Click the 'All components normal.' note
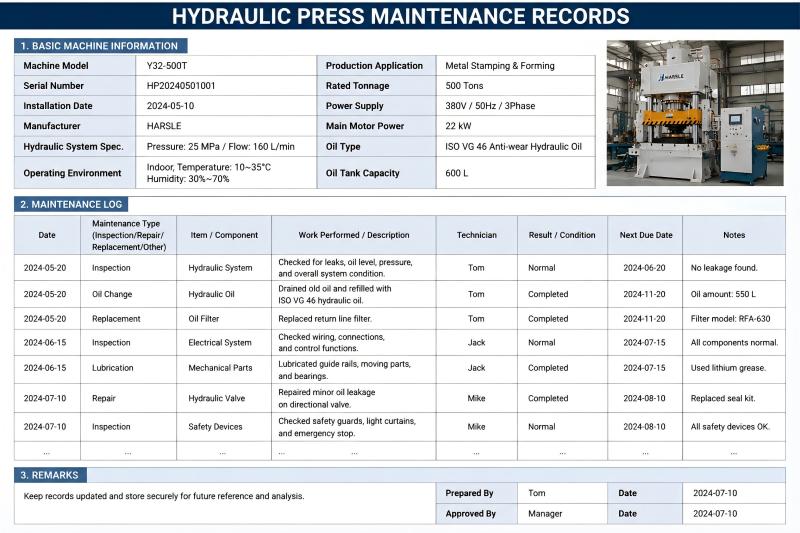The image size is (800, 533). pos(734,343)
